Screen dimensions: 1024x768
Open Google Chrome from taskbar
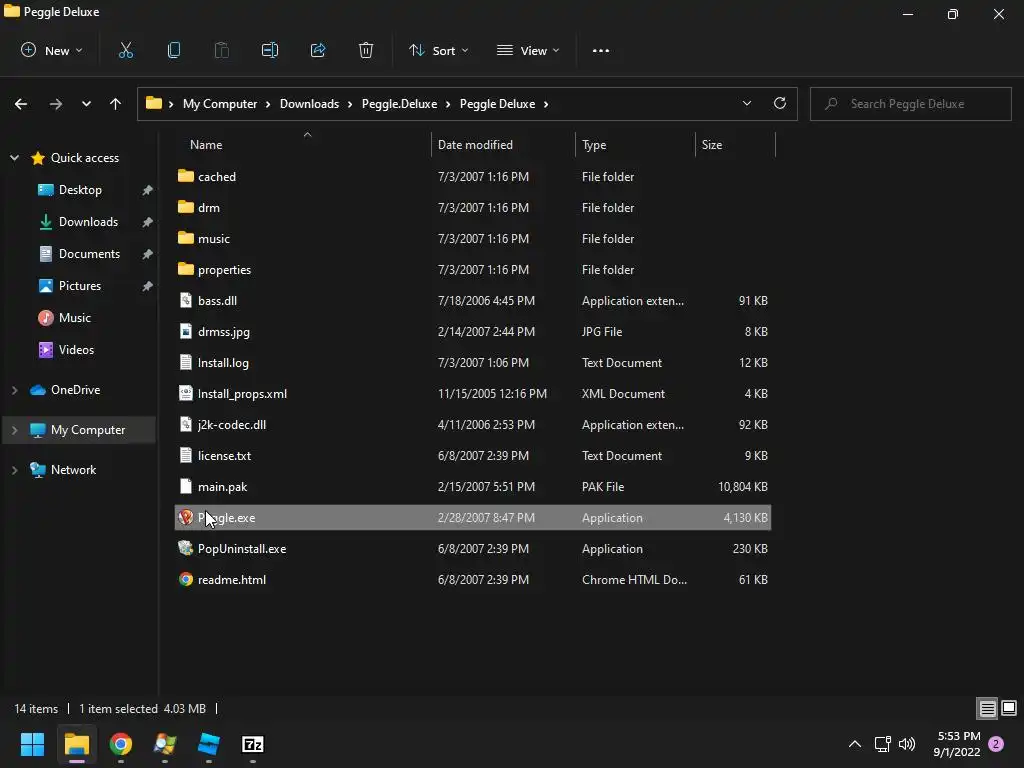click(121, 744)
